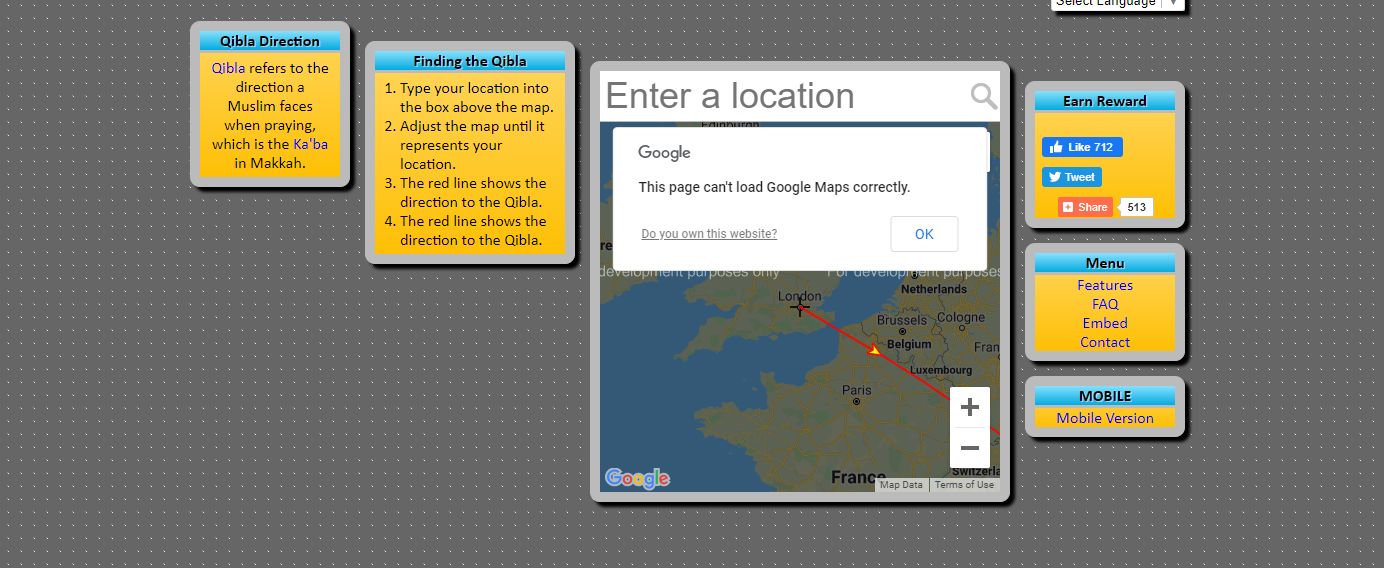
Task: Open the Map Data link
Action: coord(901,485)
